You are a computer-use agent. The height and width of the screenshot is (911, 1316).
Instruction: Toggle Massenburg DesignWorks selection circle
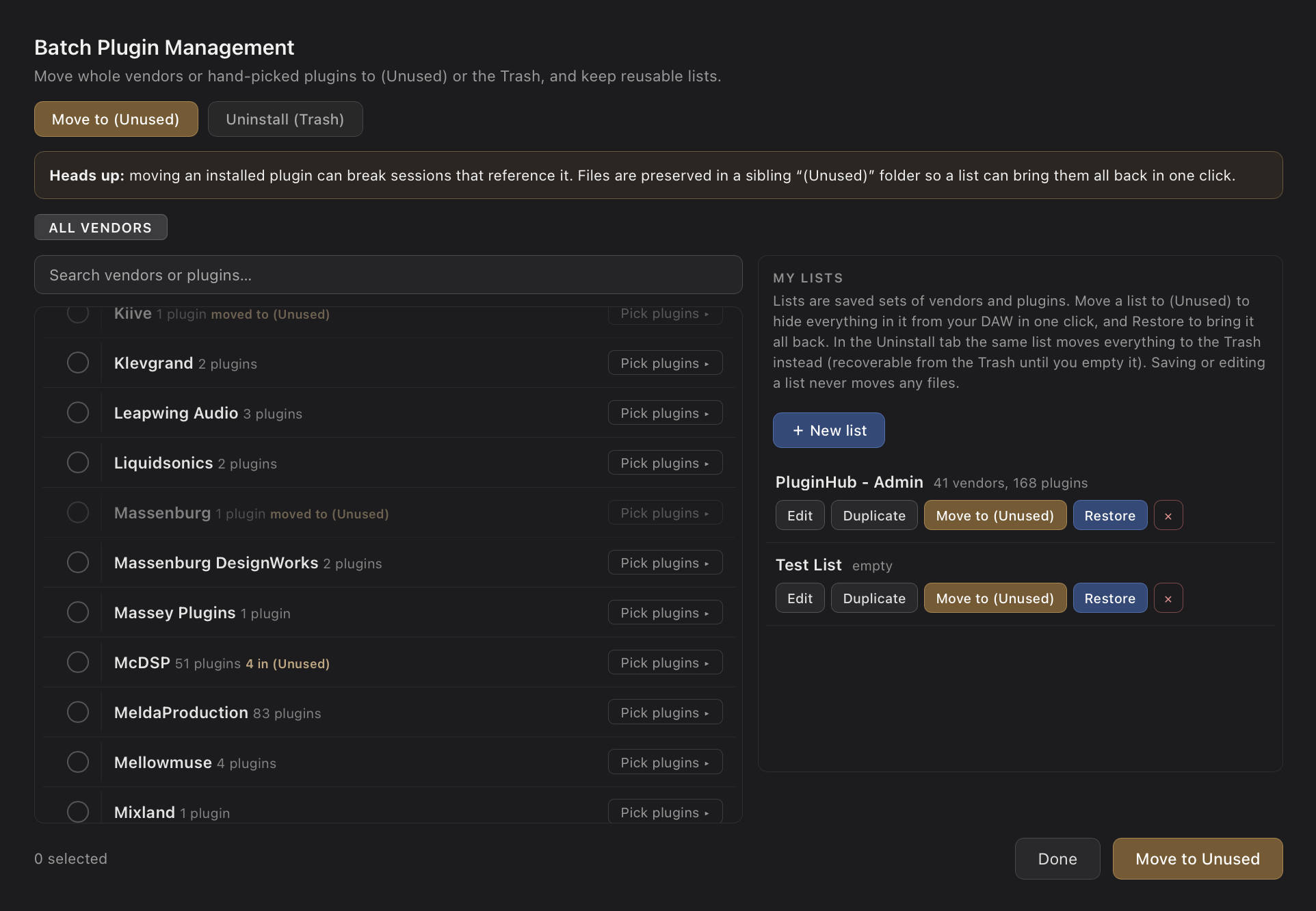(x=78, y=562)
